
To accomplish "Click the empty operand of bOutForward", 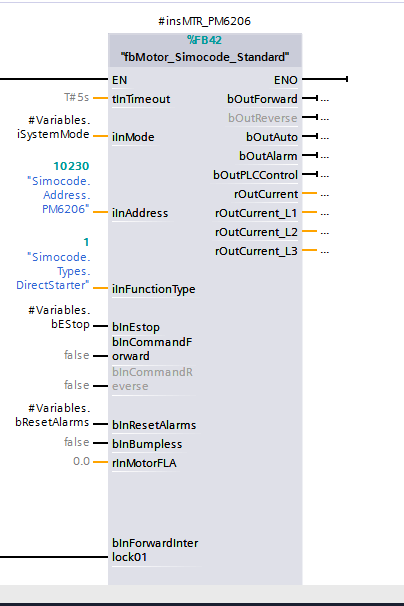I will pos(325,99).
